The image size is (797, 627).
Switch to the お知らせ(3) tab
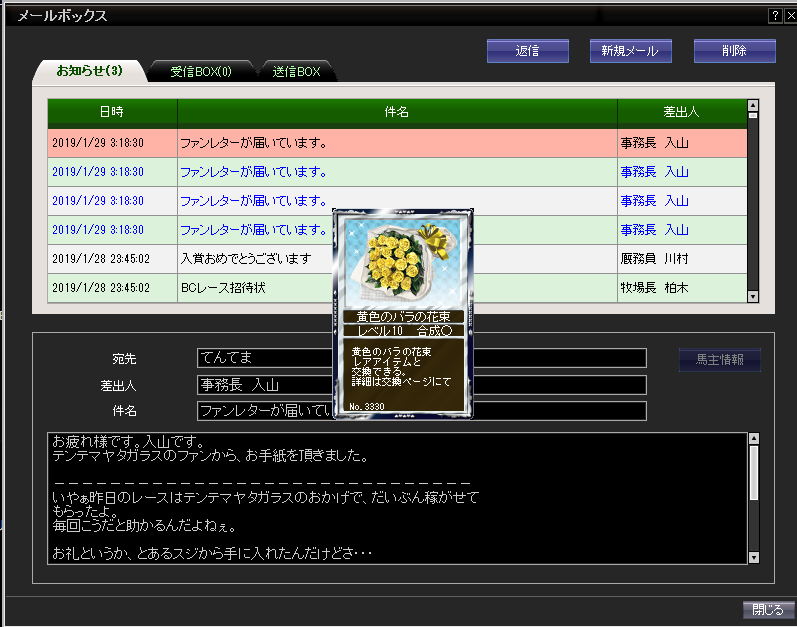(88, 71)
